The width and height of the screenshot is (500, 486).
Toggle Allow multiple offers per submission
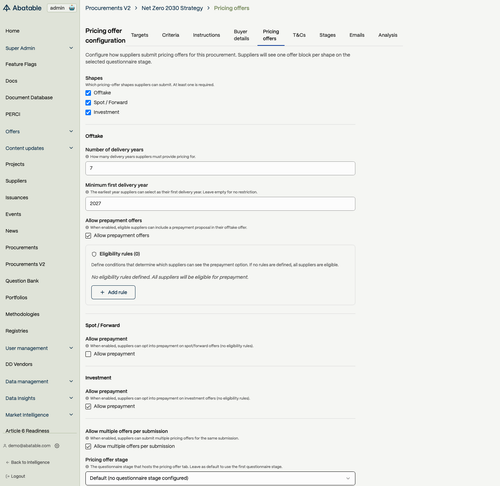[88, 446]
